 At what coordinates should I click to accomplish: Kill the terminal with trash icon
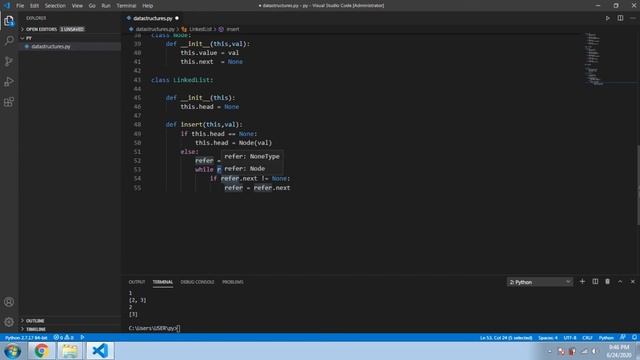[x=607, y=282]
